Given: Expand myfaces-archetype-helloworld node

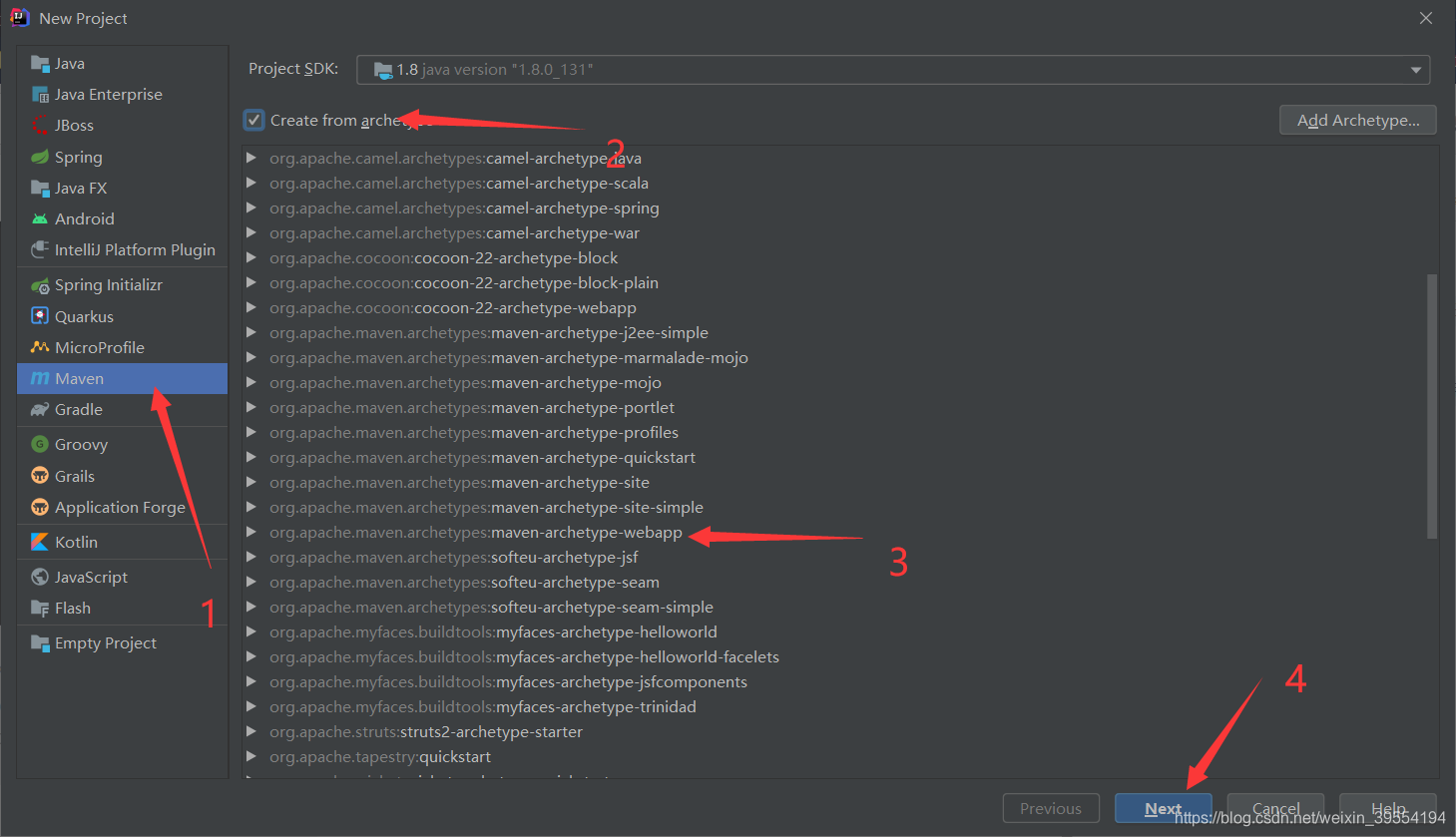Looking at the screenshot, I should coord(251,632).
